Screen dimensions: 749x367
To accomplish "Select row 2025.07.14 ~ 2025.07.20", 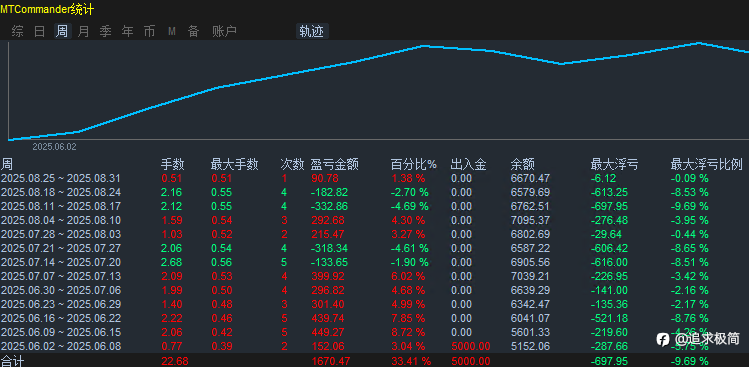I will point(374,262).
